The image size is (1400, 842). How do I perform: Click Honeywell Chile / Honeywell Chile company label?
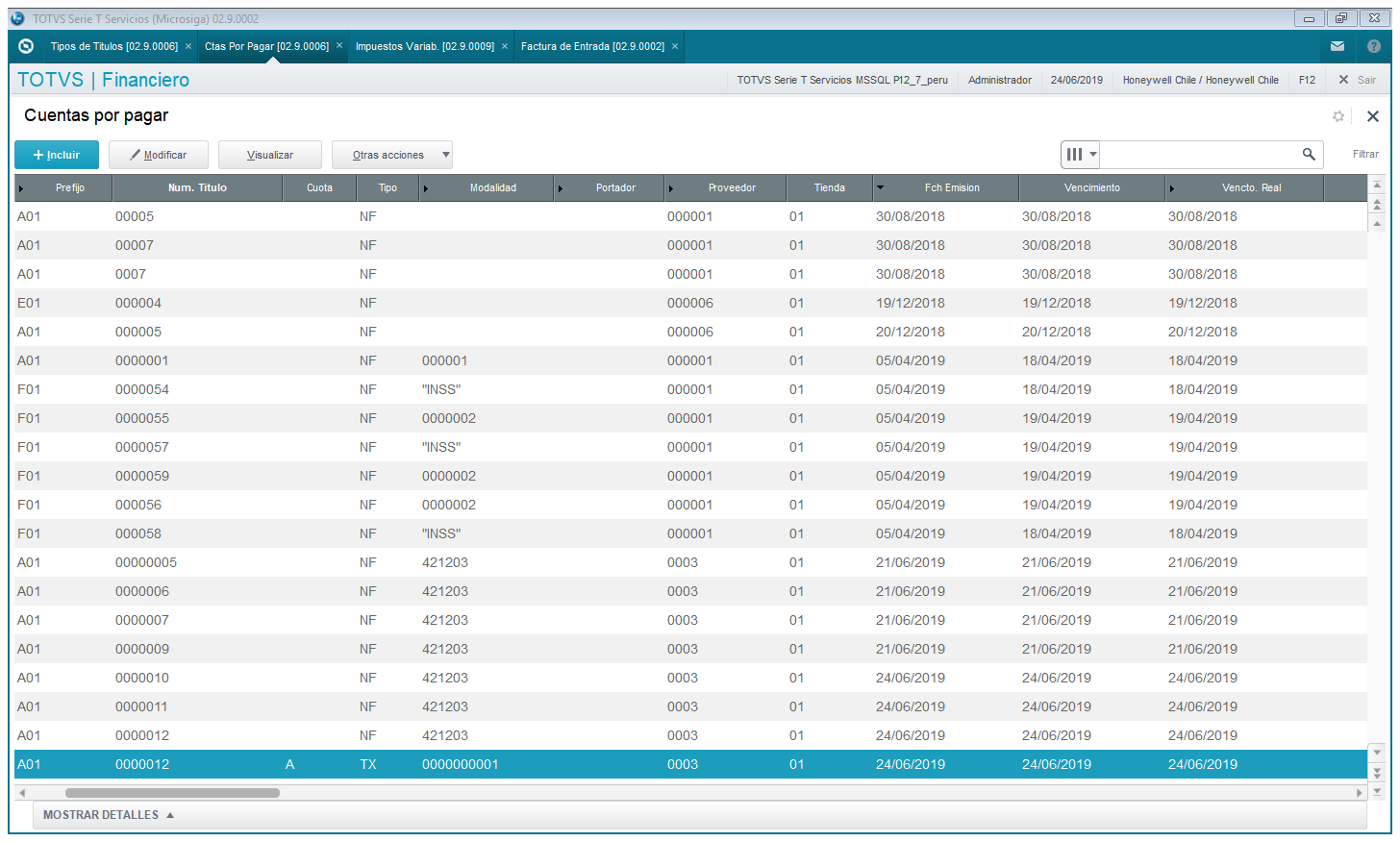1200,80
